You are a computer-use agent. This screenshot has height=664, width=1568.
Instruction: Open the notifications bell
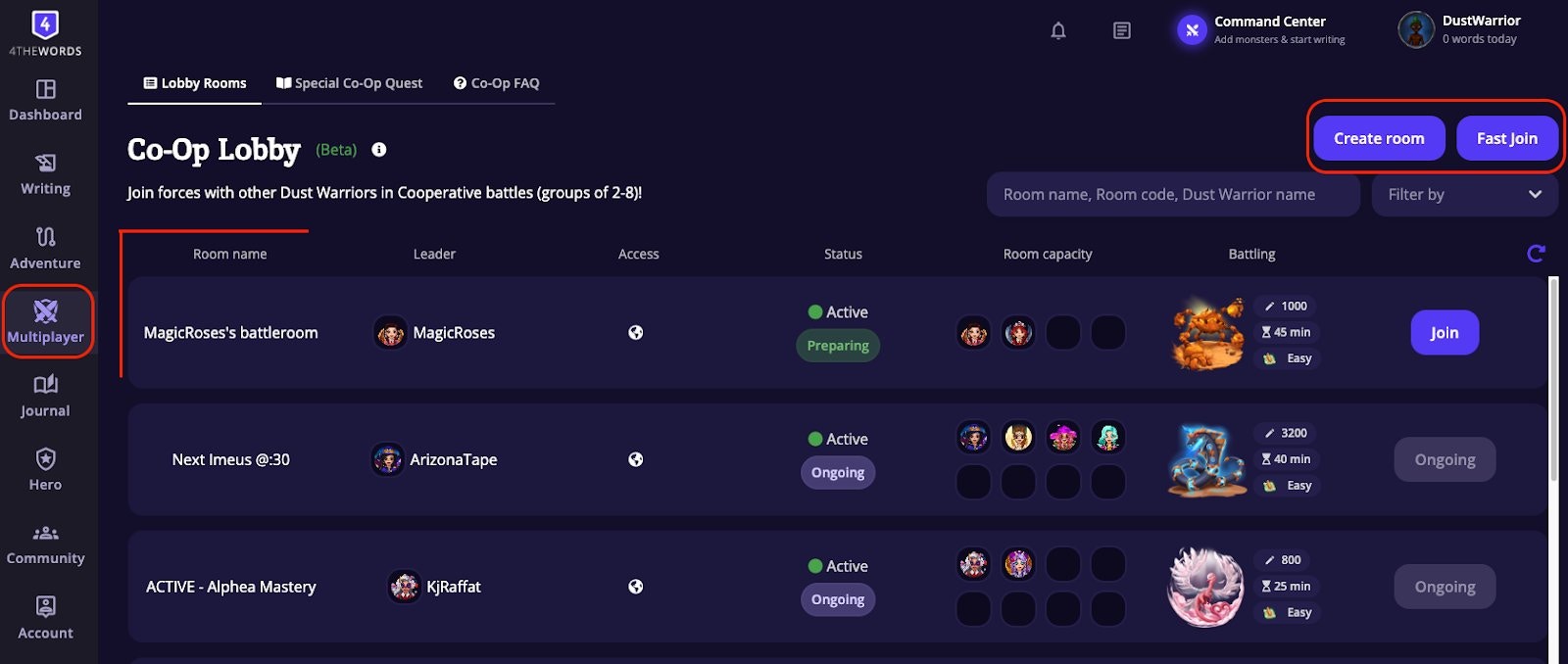1058,30
